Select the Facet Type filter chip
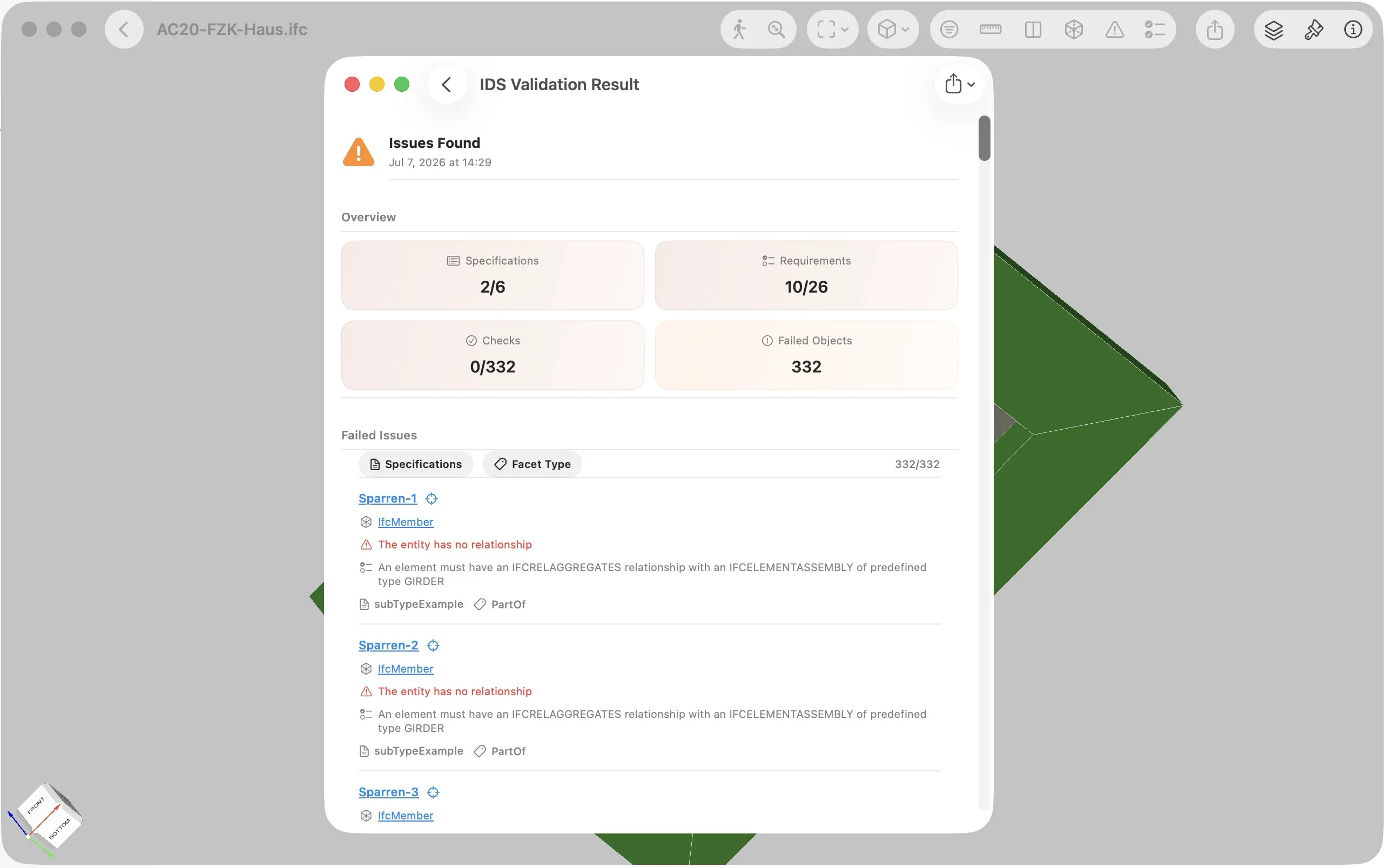Image resolution: width=1388 pixels, height=868 pixels. pos(534,465)
